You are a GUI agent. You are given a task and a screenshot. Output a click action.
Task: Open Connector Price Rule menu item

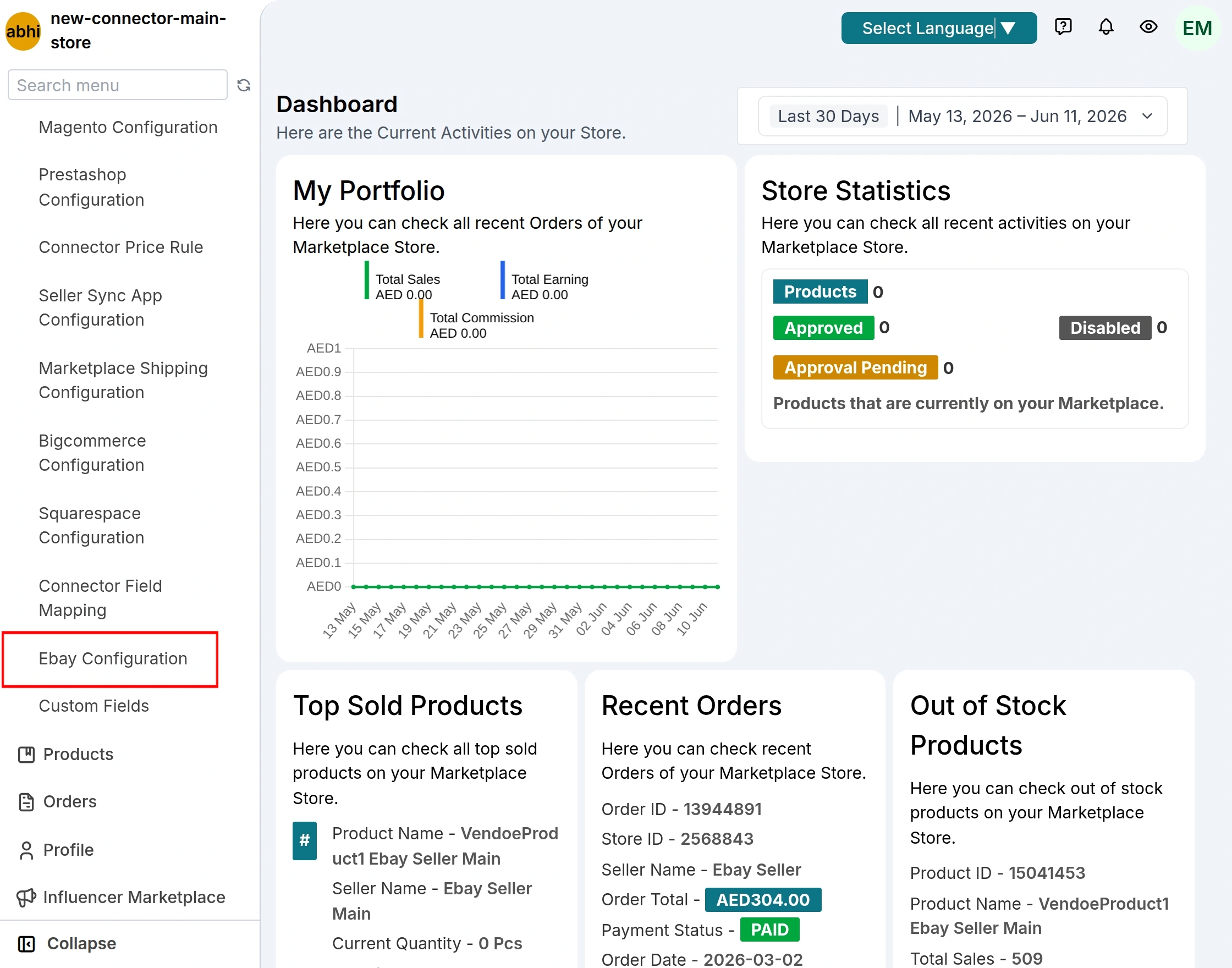coord(120,247)
